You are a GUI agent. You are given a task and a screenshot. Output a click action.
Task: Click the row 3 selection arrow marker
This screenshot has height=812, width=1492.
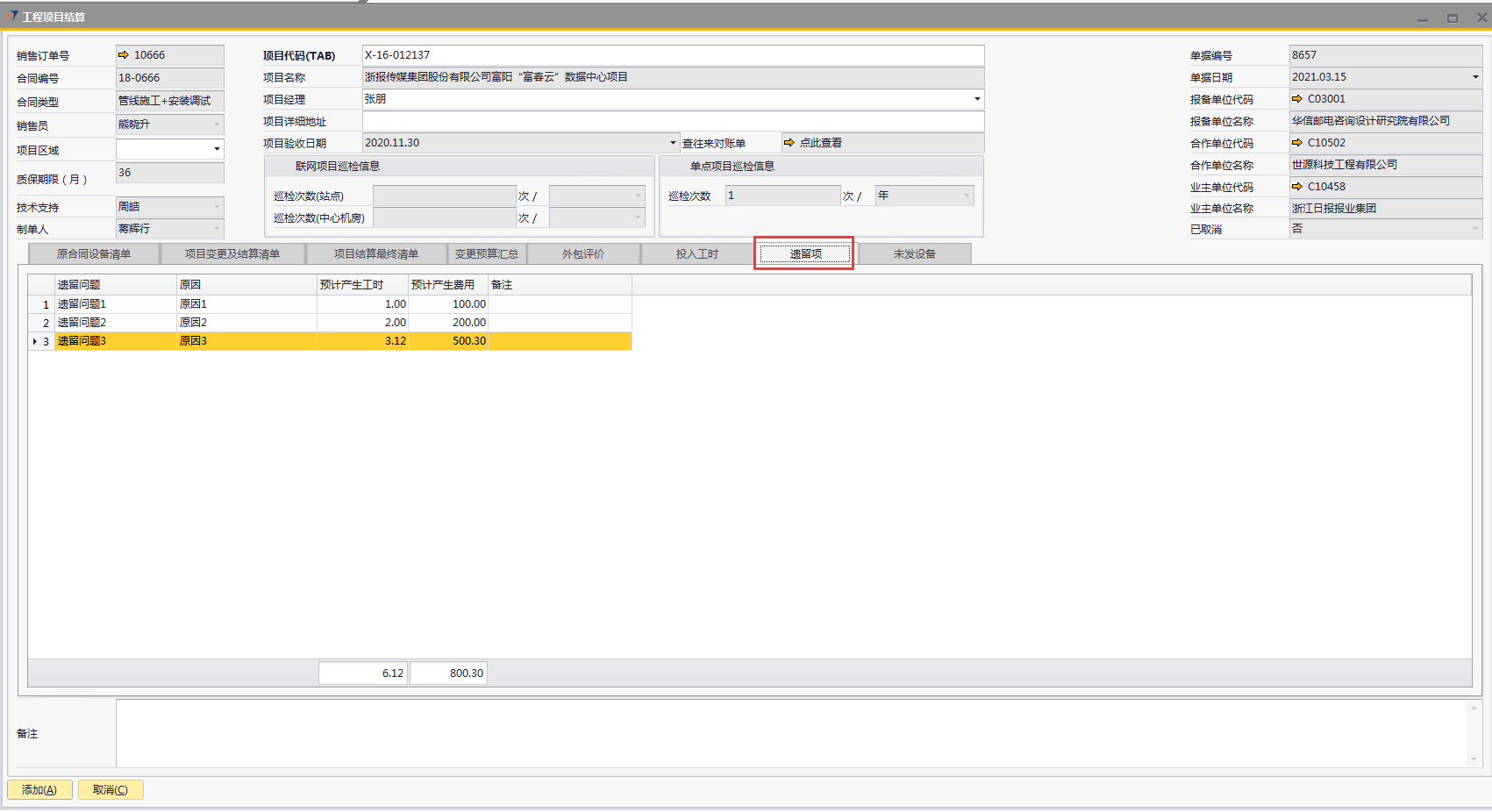point(35,341)
